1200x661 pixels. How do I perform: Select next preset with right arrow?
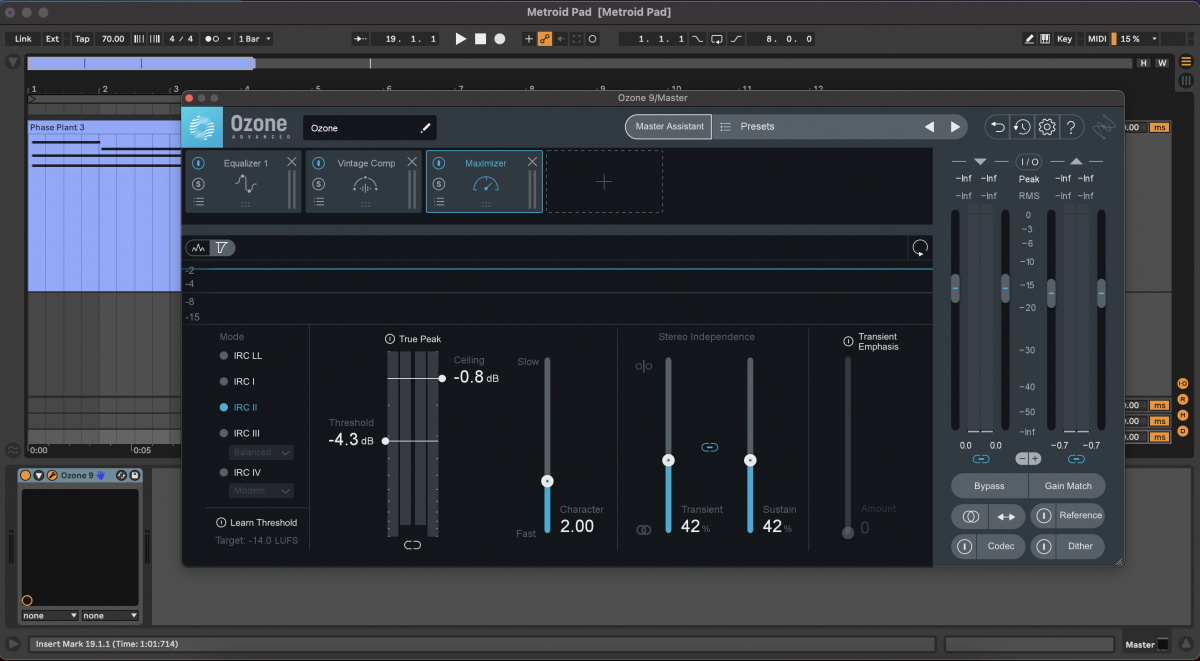tap(955, 127)
